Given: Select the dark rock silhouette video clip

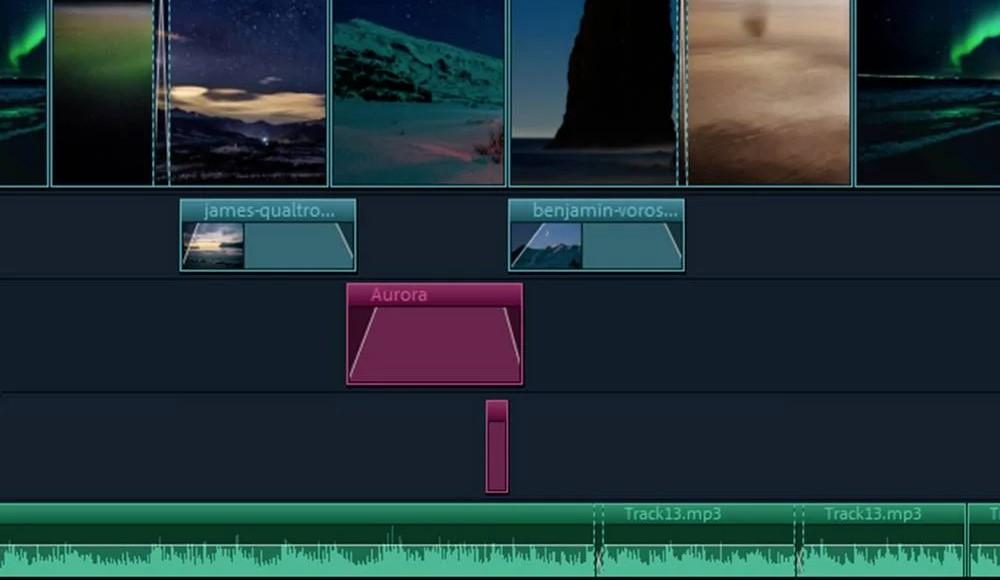Looking at the screenshot, I should click(x=592, y=92).
